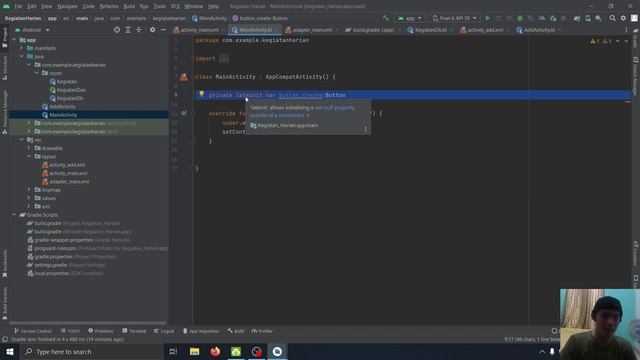Select opened file target icon in Project panel
Screen dimensions: 640x360
117,30
